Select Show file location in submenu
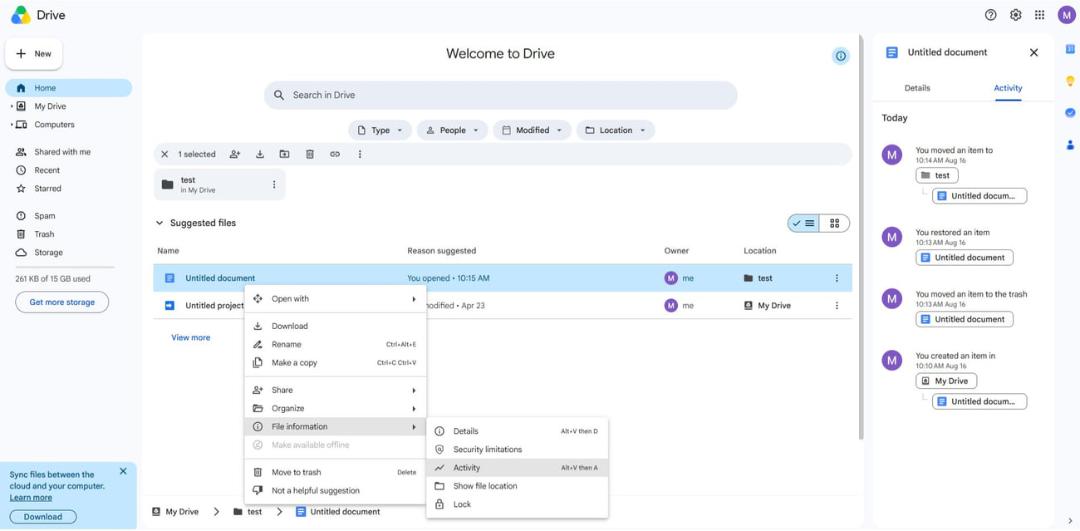The width and height of the screenshot is (1080, 531). pyautogui.click(x=517, y=486)
